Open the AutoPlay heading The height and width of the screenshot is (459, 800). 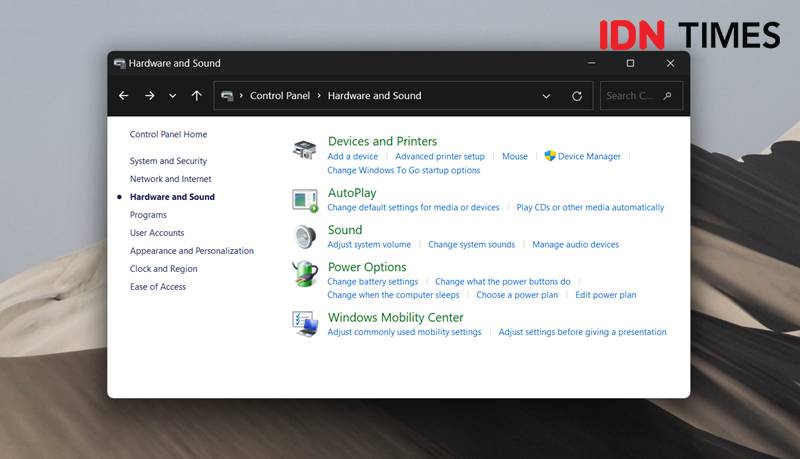click(x=352, y=193)
